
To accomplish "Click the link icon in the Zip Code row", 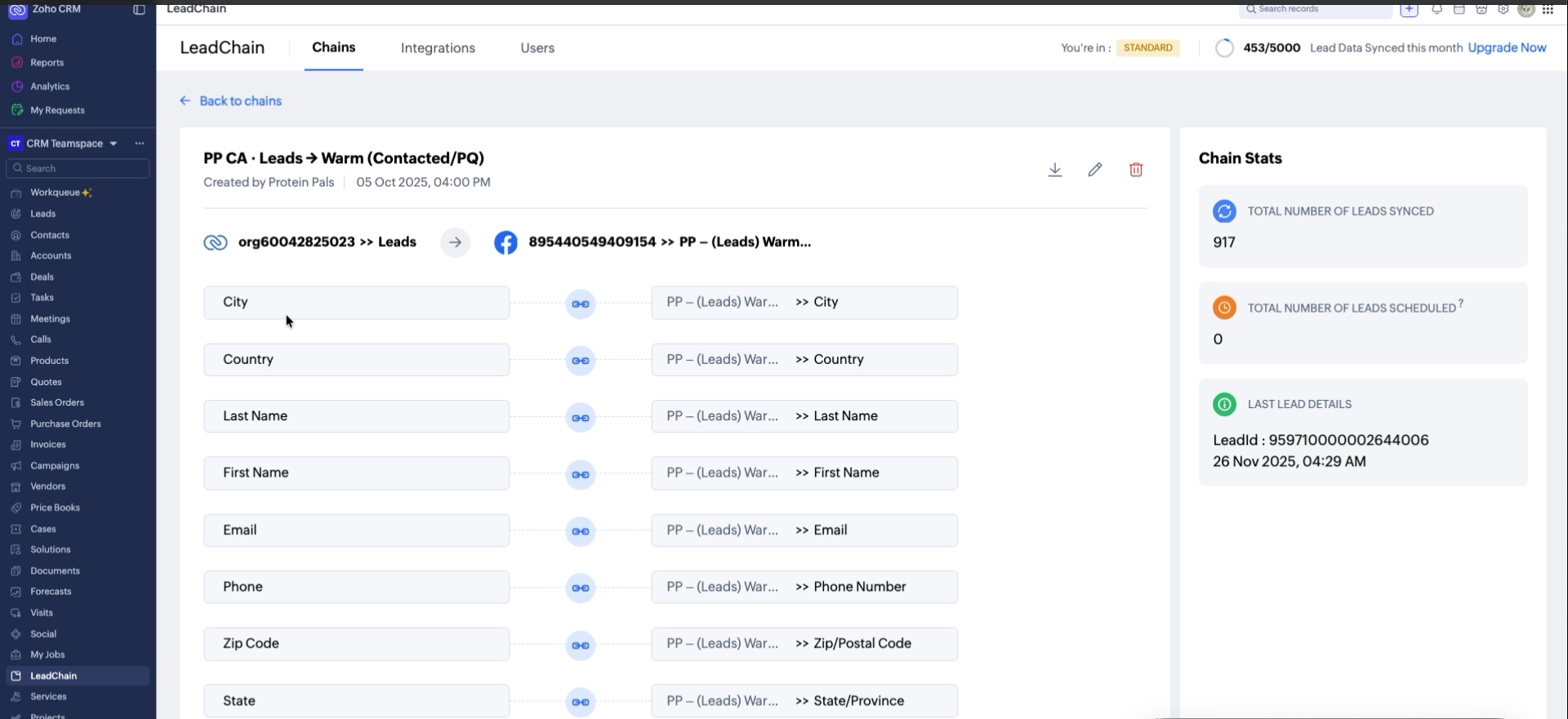I will pyautogui.click(x=581, y=645).
